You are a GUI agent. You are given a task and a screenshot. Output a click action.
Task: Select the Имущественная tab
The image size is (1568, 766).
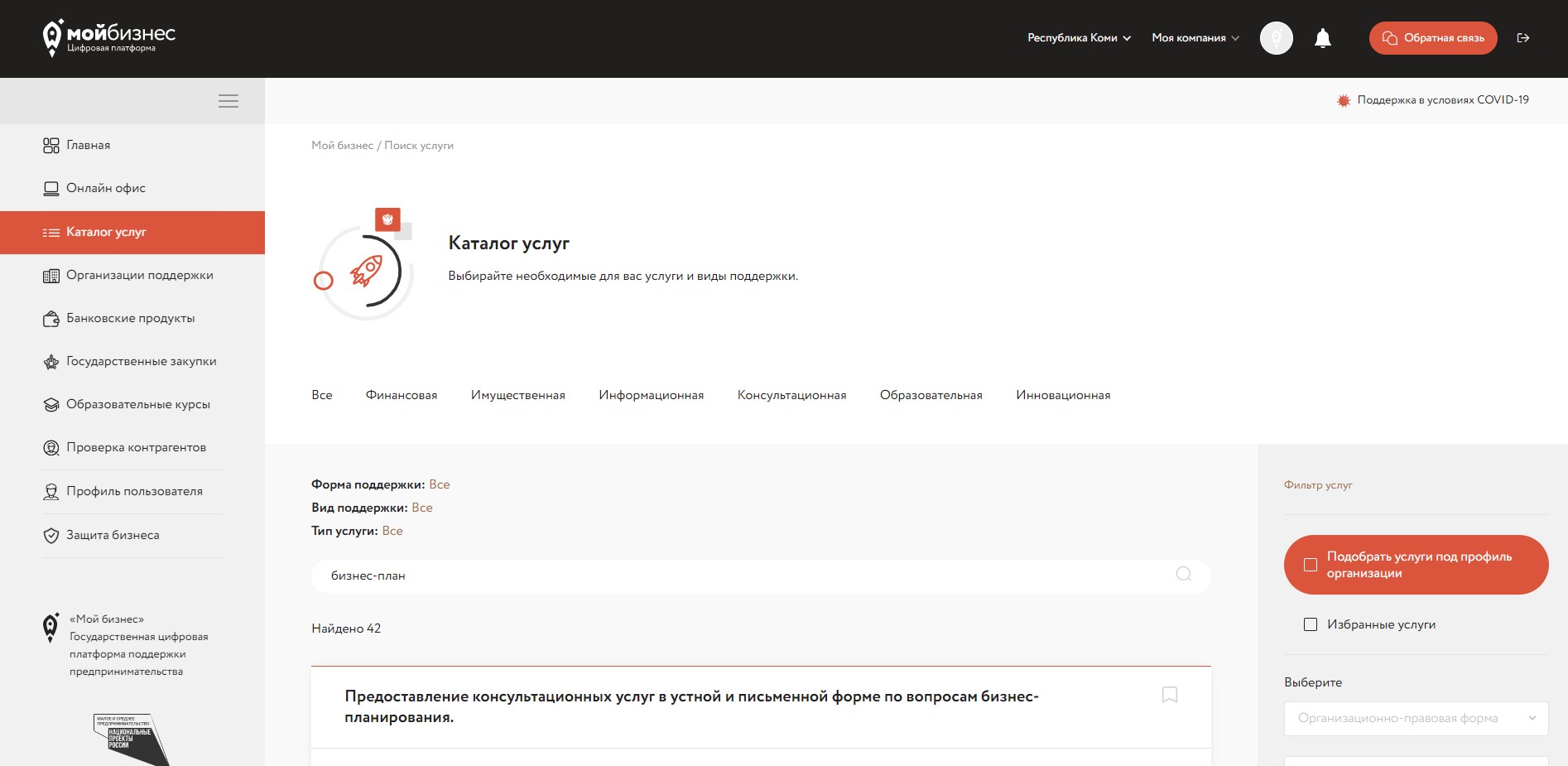click(x=518, y=395)
